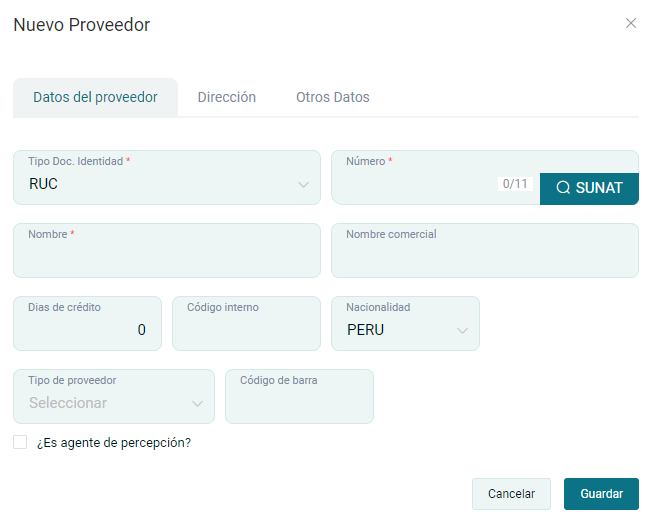The image size is (650, 530).
Task: Click the Tipo de proveedor chevron icon
Action: pyautogui.click(x=197, y=404)
